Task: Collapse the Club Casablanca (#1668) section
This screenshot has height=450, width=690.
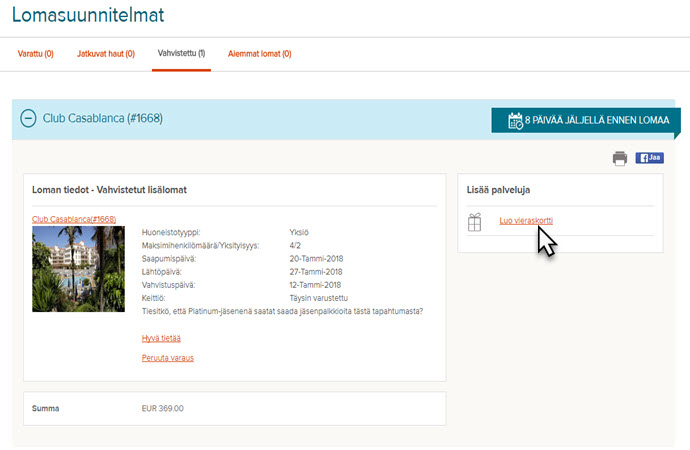Action: click(28, 119)
